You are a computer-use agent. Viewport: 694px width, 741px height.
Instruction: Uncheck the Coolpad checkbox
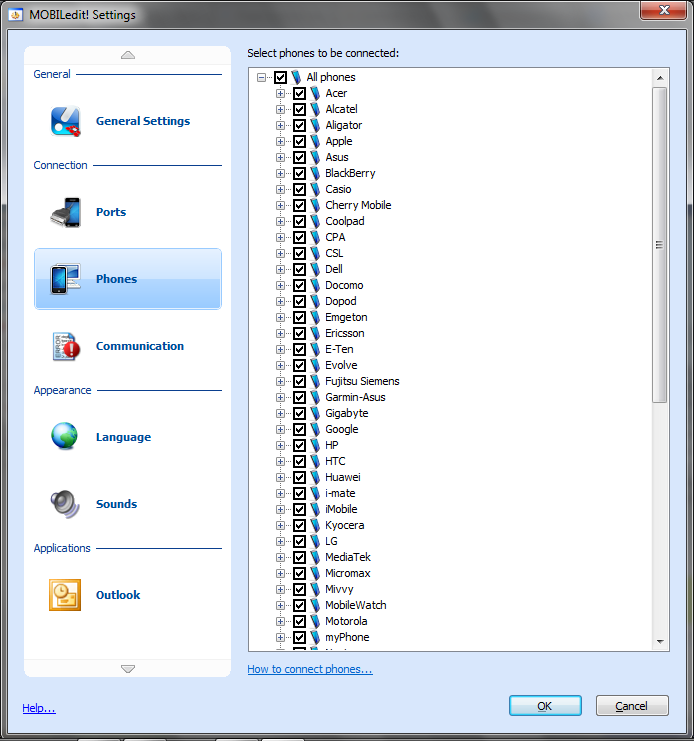click(x=300, y=221)
